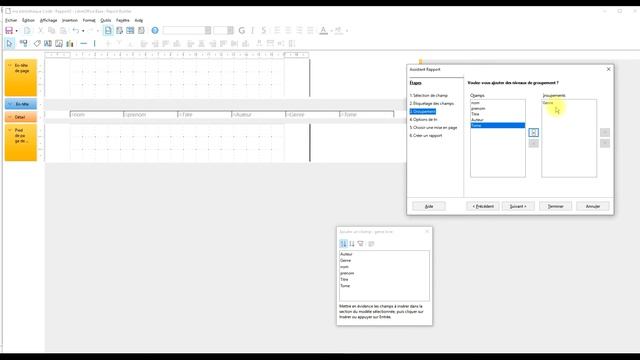The image size is (640, 360).
Task: Click the Label field tool icon
Action: point(37,43)
